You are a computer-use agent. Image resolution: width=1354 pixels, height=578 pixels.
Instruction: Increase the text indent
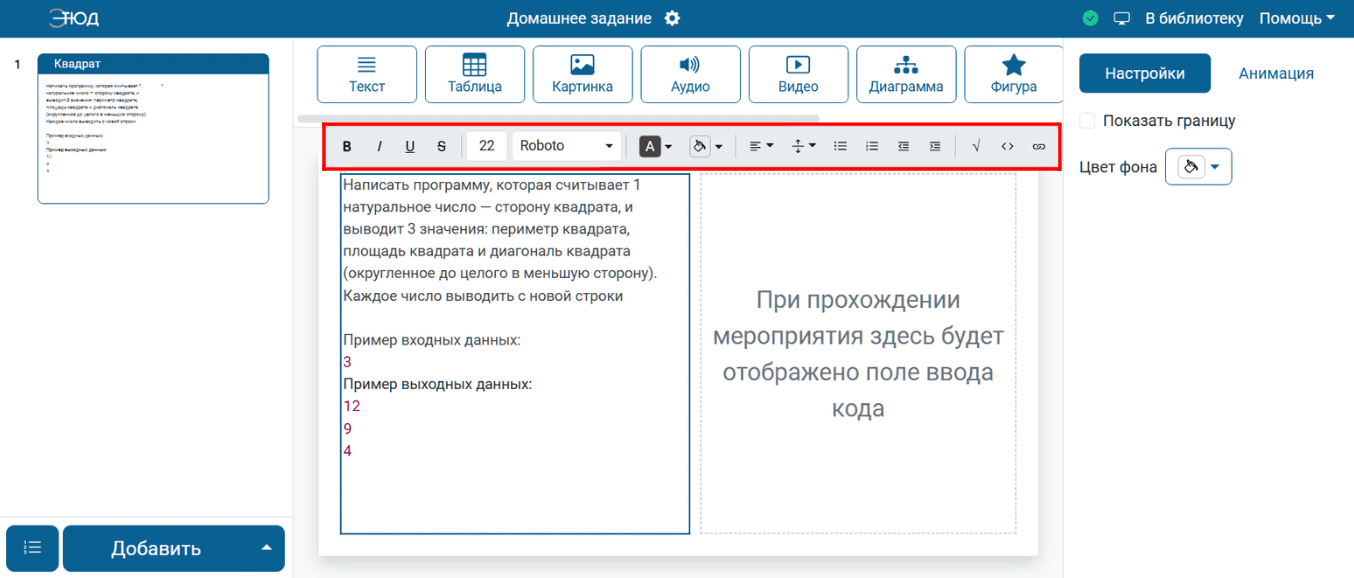point(935,146)
